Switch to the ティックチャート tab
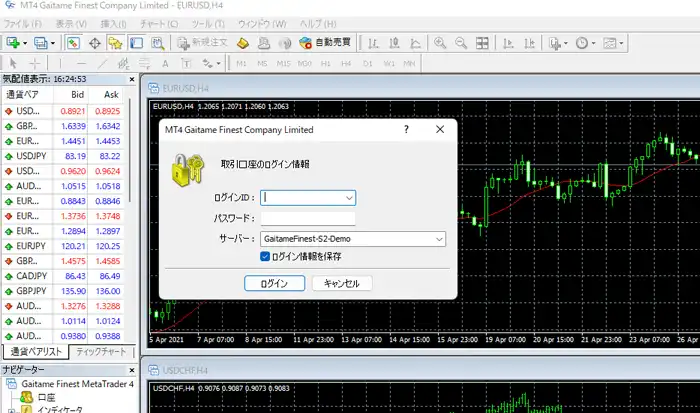This screenshot has width=700, height=413. click(x=101, y=352)
